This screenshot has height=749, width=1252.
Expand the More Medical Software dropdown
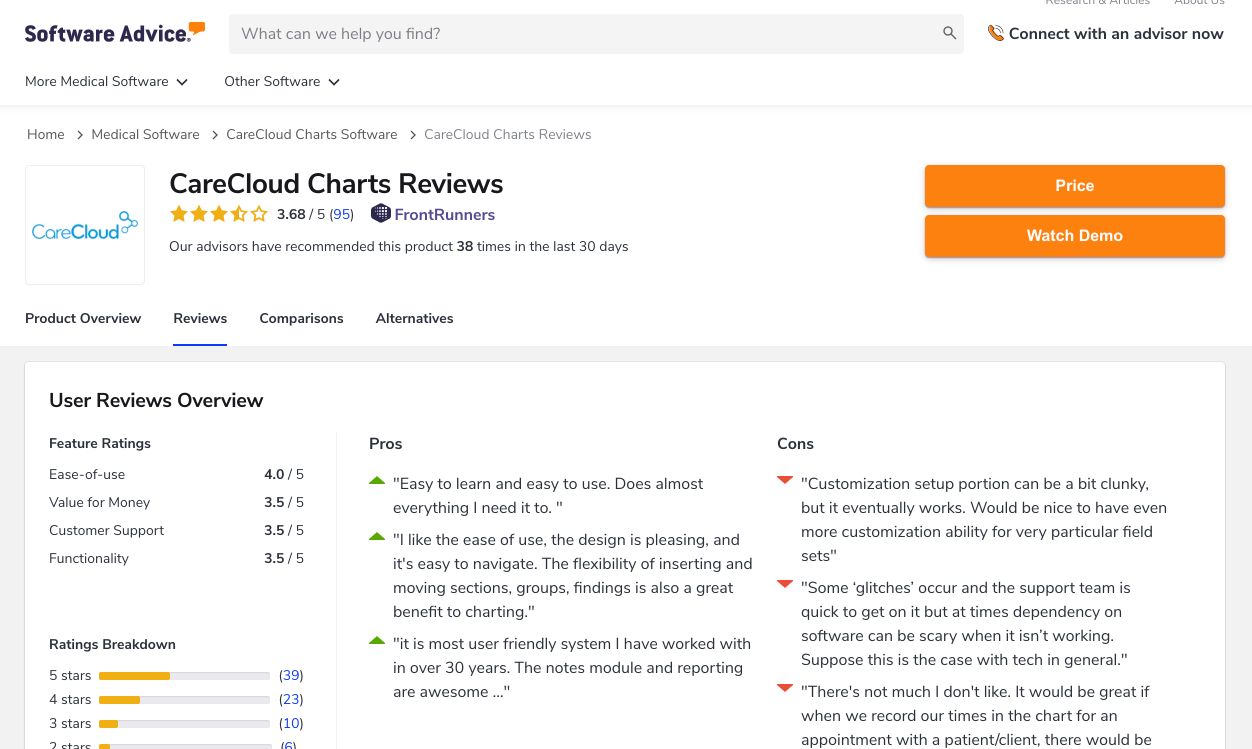click(106, 82)
